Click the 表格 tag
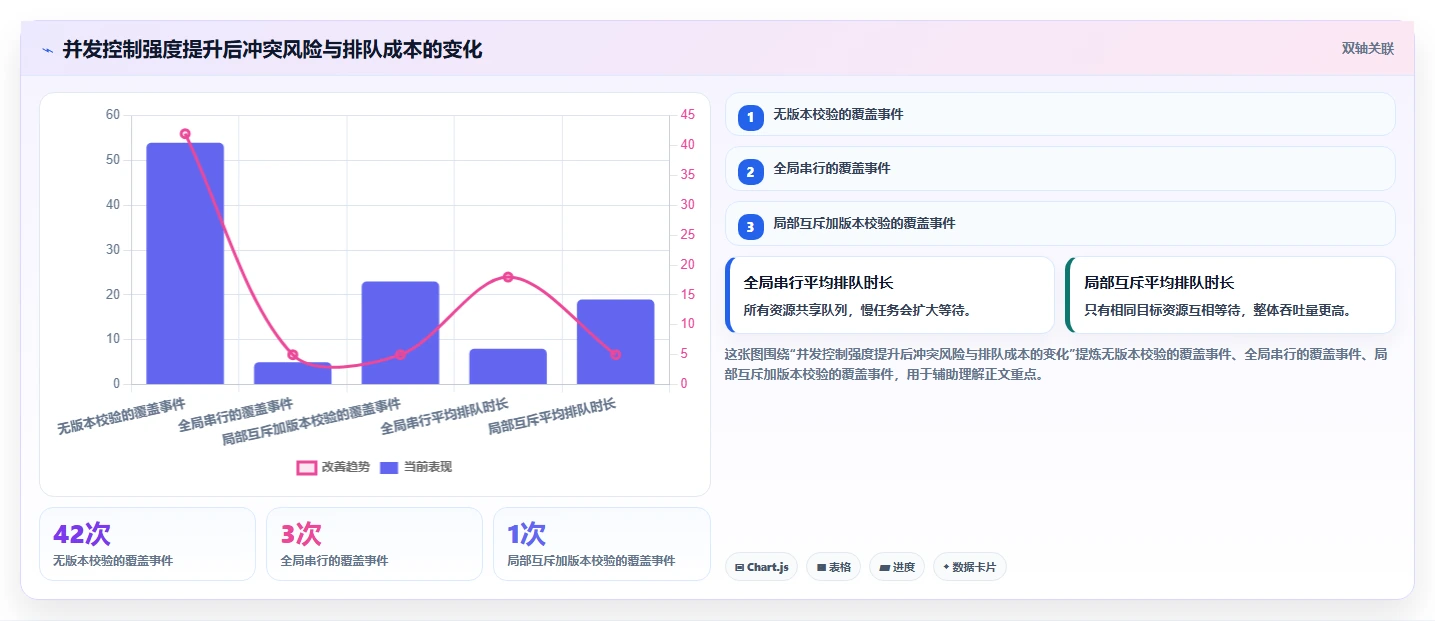 (833, 567)
